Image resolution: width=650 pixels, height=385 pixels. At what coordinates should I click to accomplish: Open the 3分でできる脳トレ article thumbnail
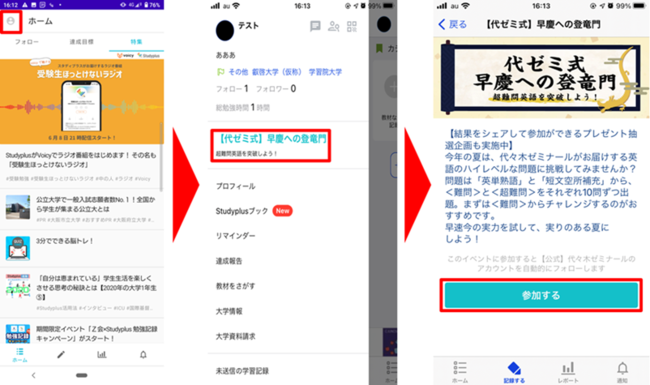pyautogui.click(x=18, y=248)
